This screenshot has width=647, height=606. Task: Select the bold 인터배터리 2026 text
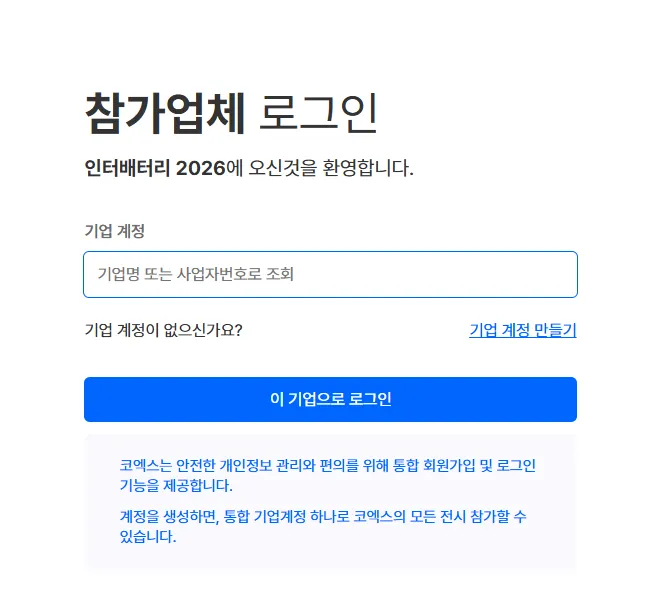coord(155,168)
